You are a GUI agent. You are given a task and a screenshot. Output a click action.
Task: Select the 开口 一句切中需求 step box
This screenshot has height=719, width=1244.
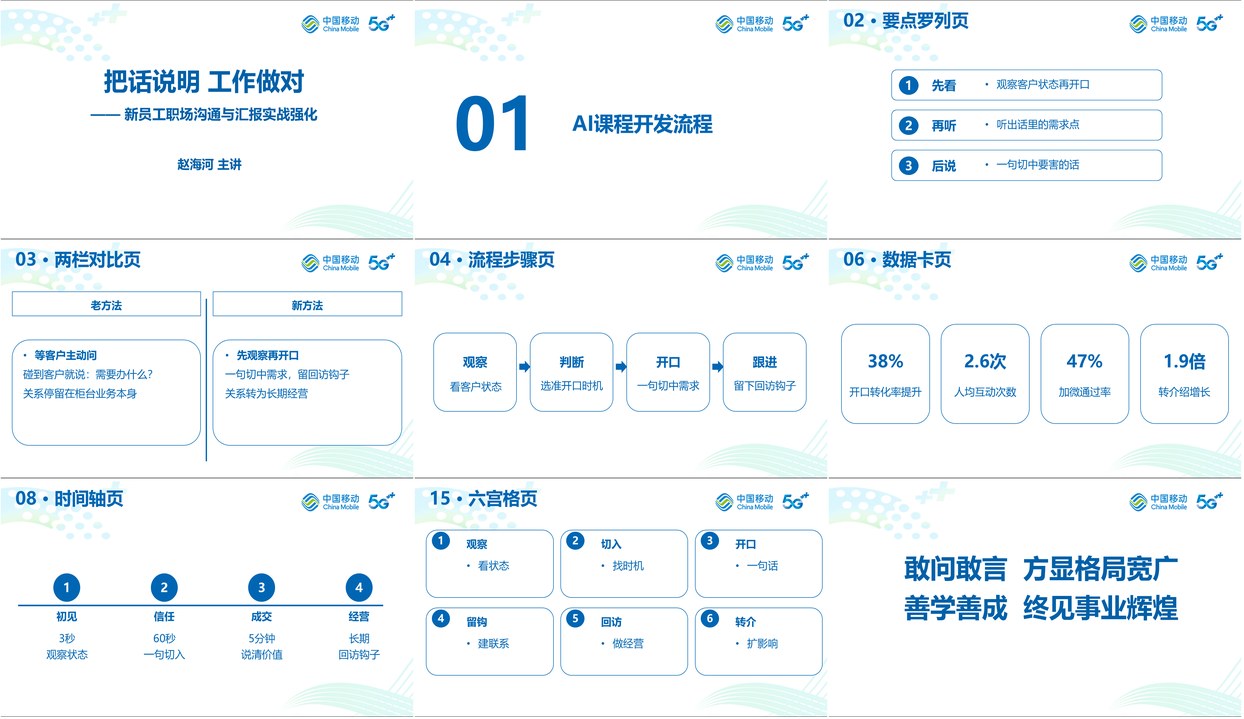tap(668, 372)
